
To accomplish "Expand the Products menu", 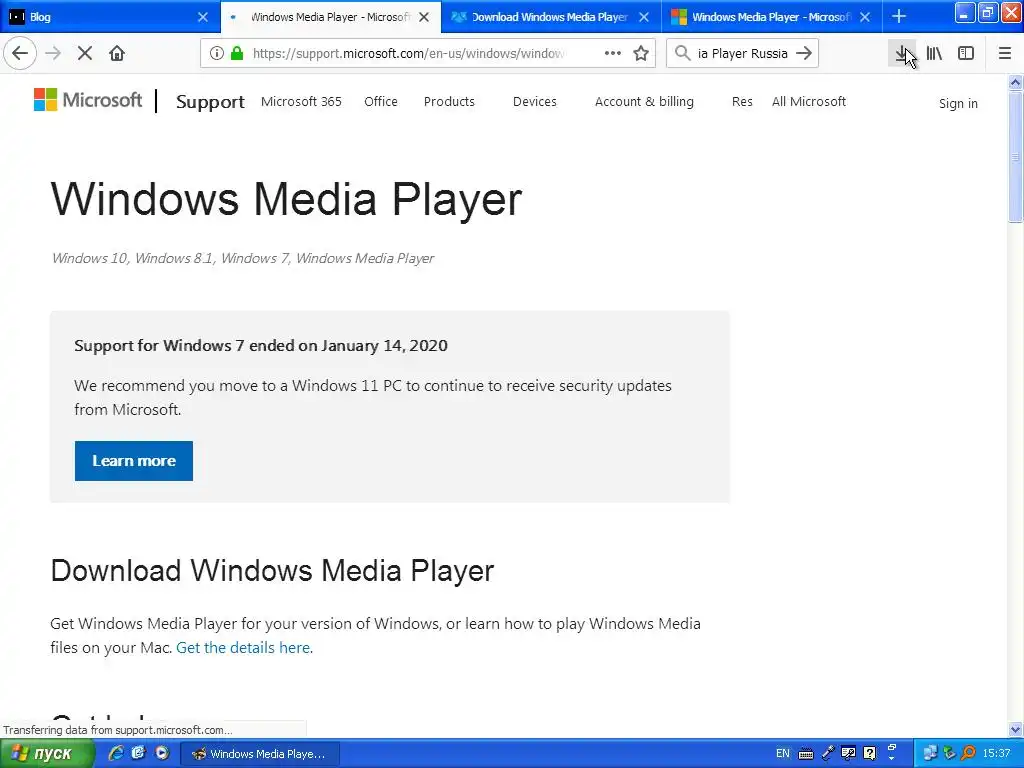I will tap(449, 102).
